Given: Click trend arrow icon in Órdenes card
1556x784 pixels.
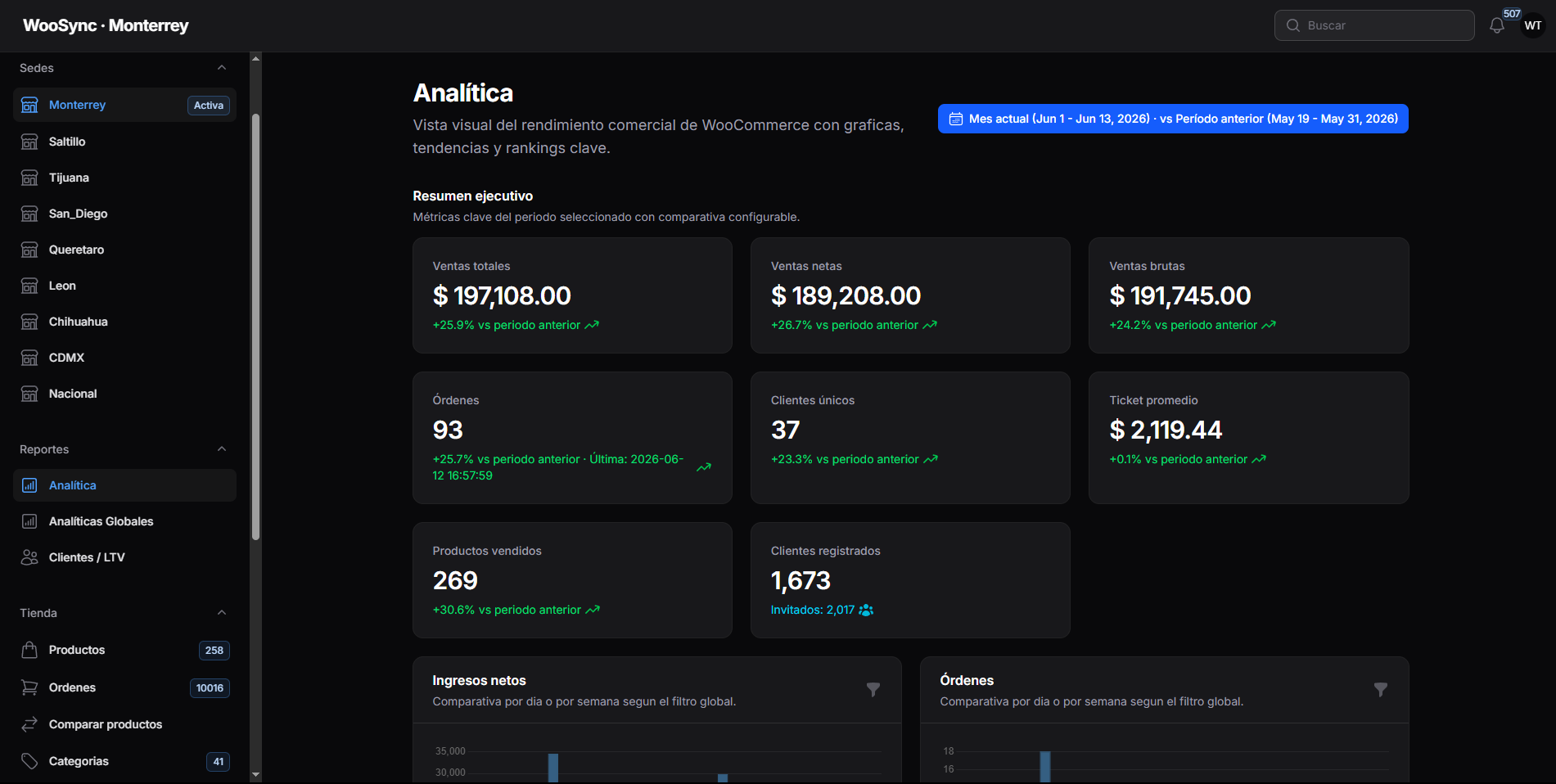Looking at the screenshot, I should click(704, 467).
